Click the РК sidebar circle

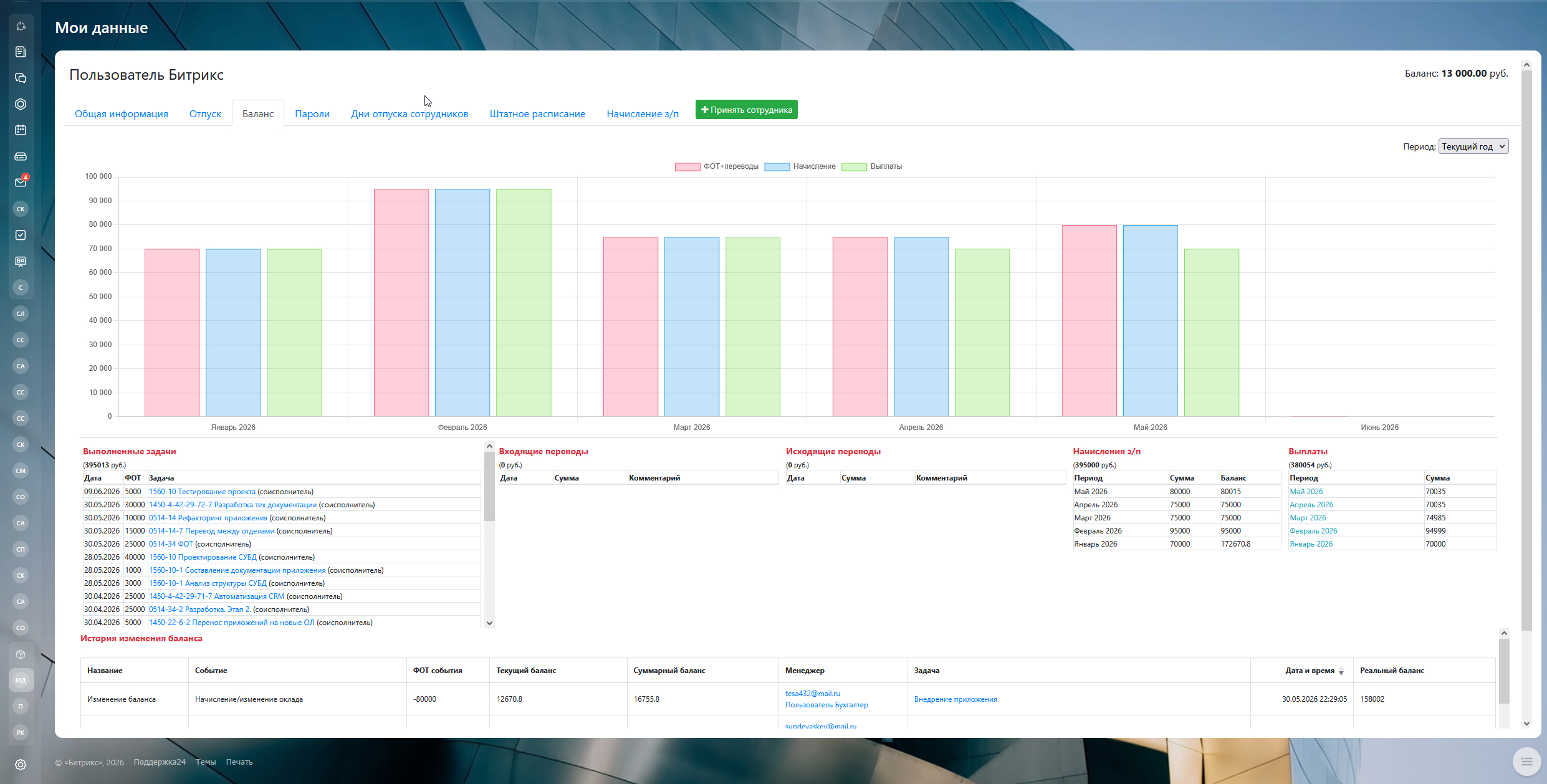pyautogui.click(x=21, y=732)
